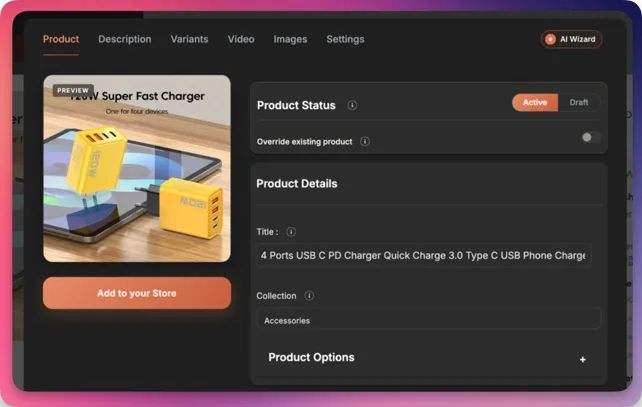Image resolution: width=642 pixels, height=407 pixels.
Task: Switch to the Settings tab
Action: pyautogui.click(x=345, y=39)
